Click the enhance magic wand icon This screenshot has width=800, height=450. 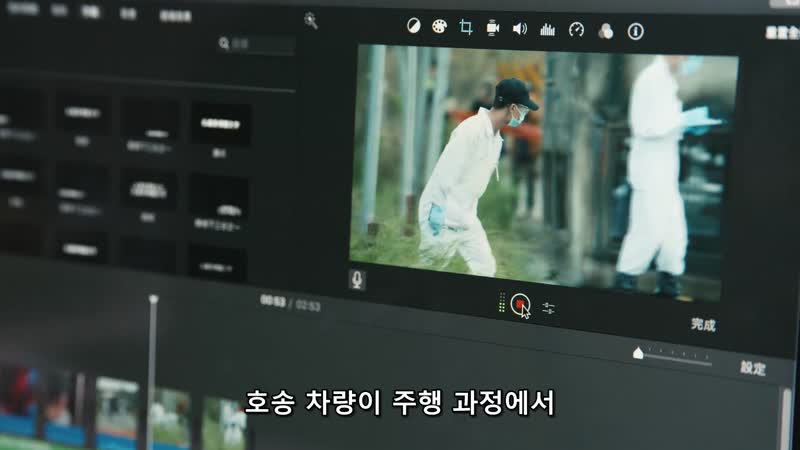click(x=311, y=21)
